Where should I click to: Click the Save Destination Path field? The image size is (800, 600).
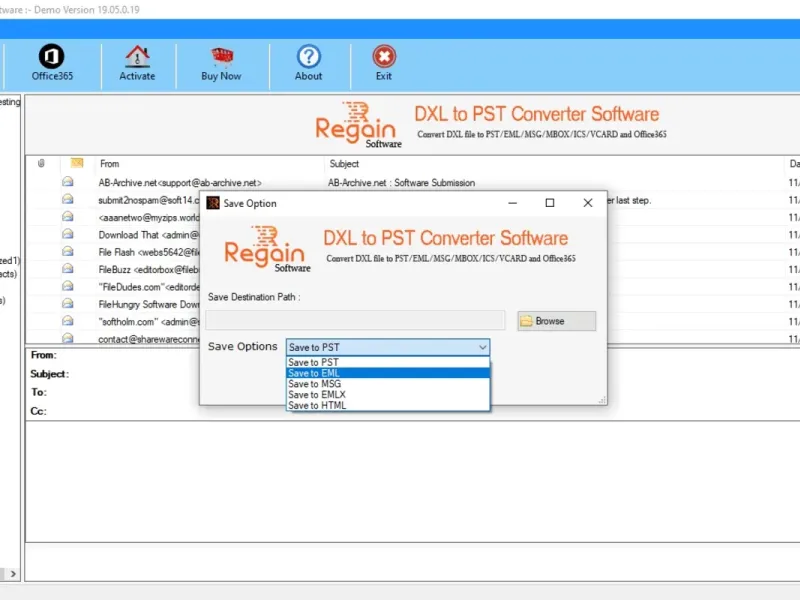355,320
